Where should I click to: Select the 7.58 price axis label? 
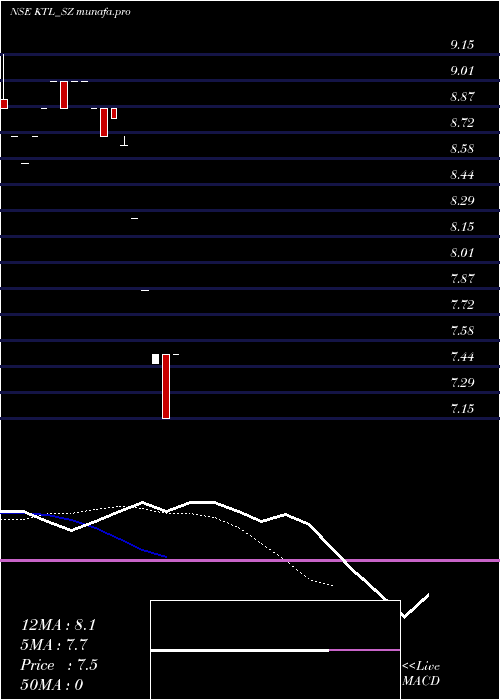[x=462, y=331]
